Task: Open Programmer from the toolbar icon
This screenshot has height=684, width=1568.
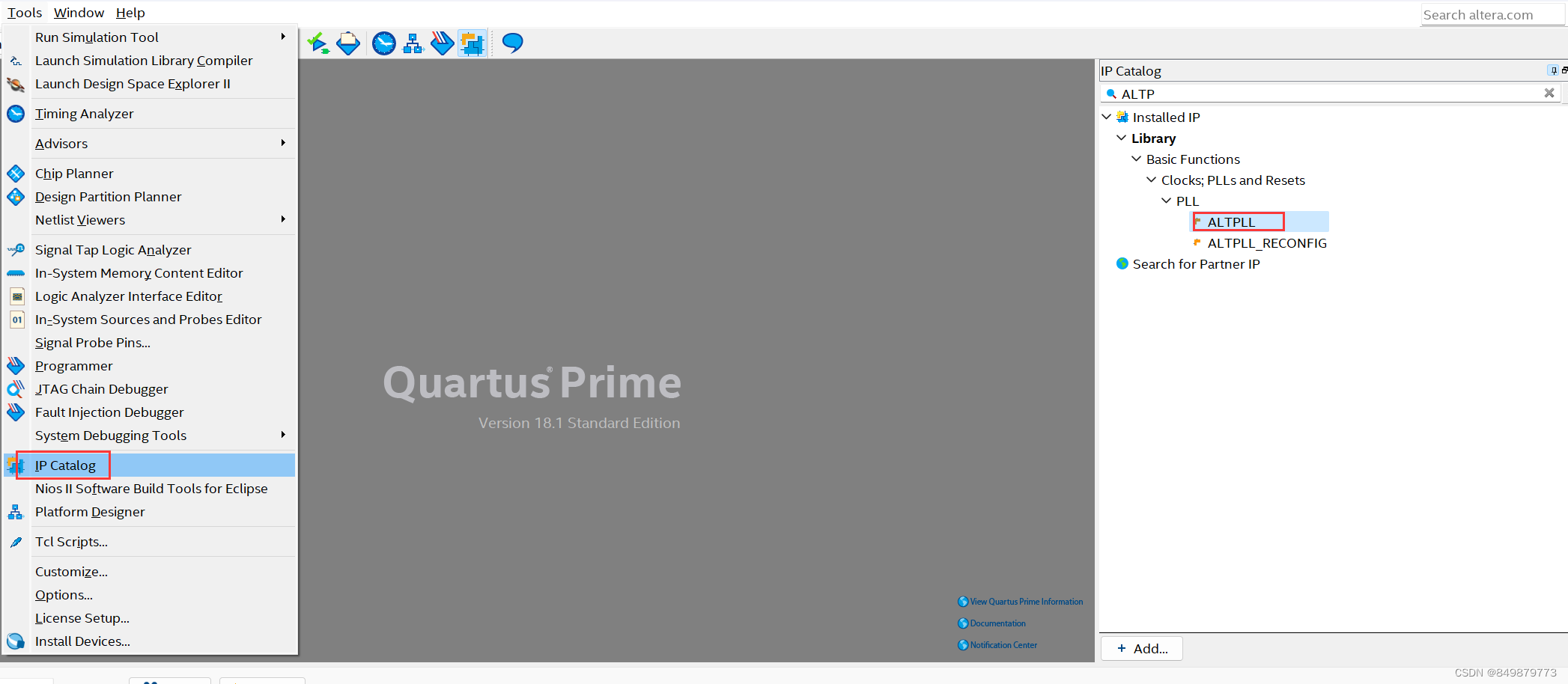Action: point(443,43)
